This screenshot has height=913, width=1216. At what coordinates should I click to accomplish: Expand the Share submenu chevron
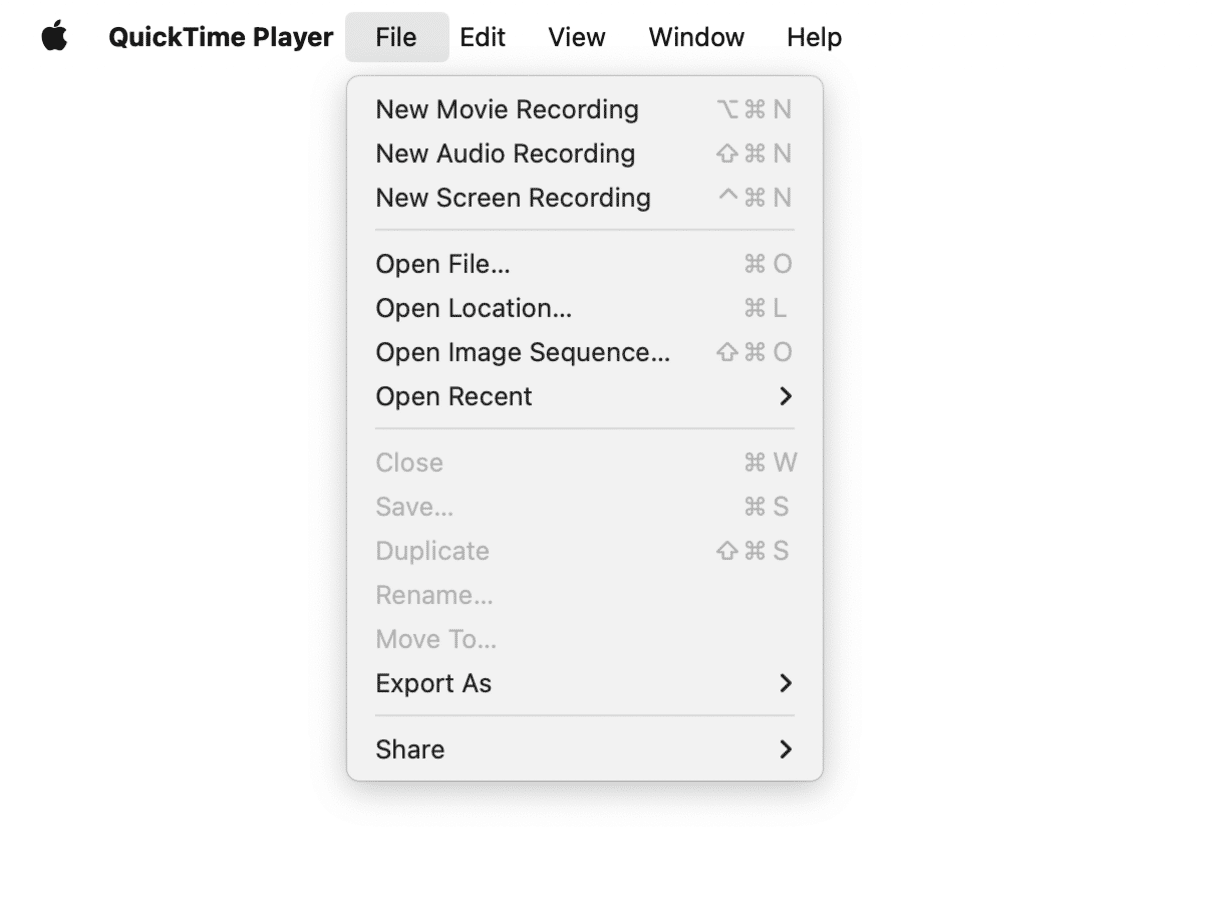[785, 749]
